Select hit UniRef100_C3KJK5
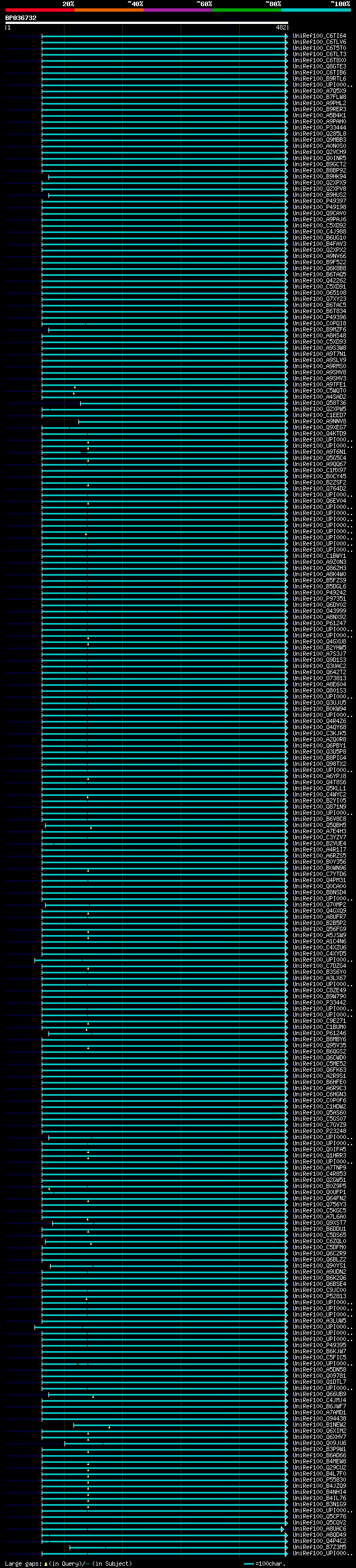 [319, 734]
